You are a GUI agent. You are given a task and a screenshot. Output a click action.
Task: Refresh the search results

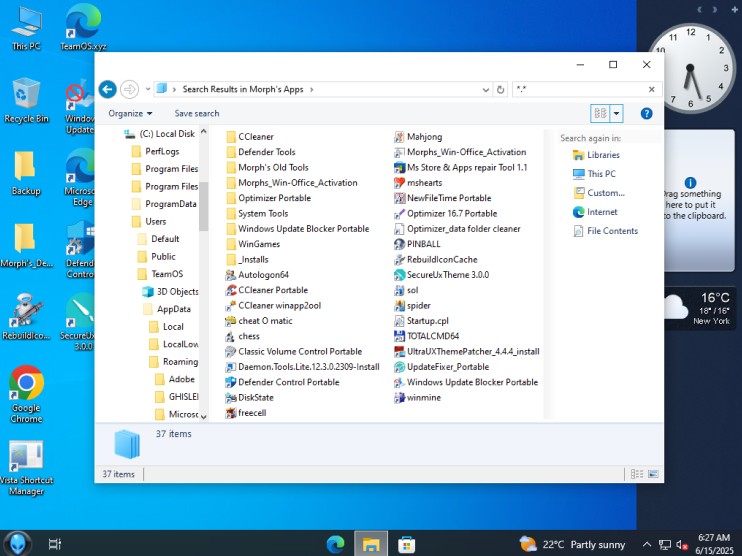[x=500, y=89]
